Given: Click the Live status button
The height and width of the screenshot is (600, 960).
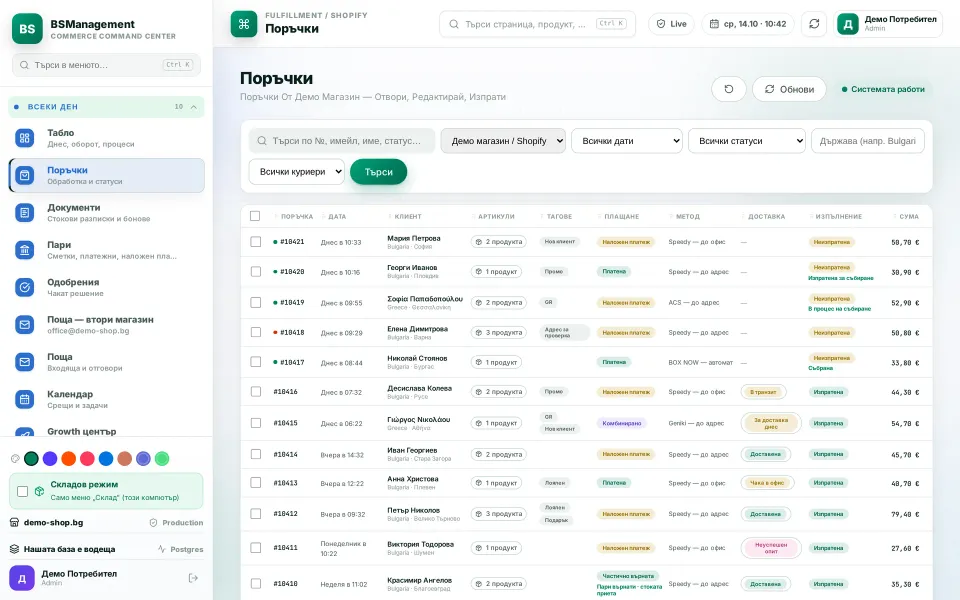Looking at the screenshot, I should pyautogui.click(x=672, y=24).
